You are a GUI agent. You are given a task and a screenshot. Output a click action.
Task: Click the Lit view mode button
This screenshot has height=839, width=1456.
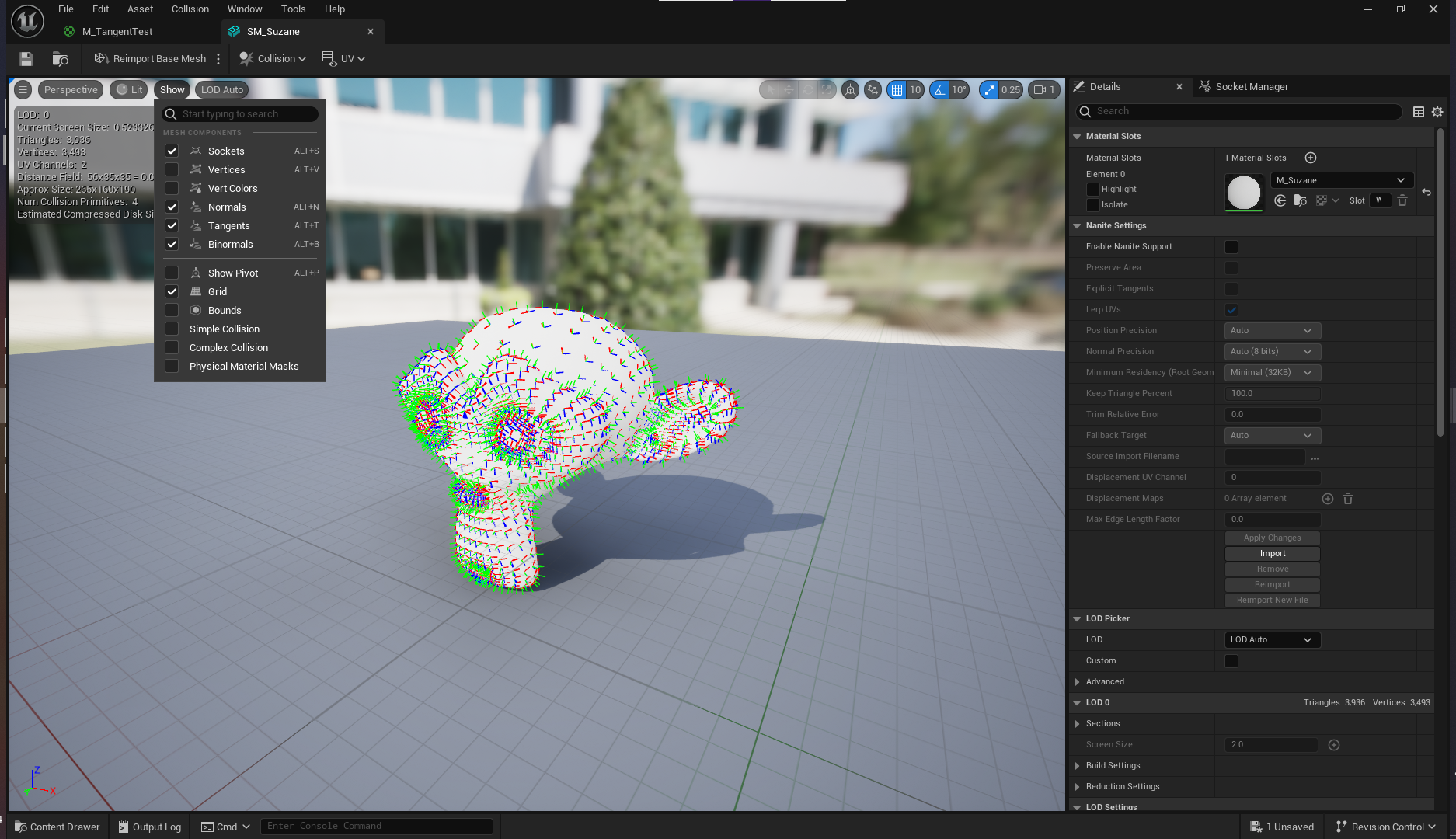point(129,90)
